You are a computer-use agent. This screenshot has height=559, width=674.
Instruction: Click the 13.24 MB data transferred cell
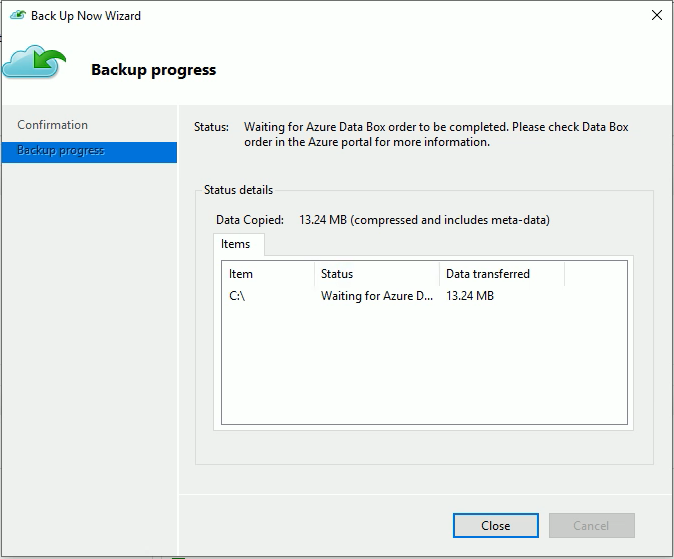click(470, 296)
